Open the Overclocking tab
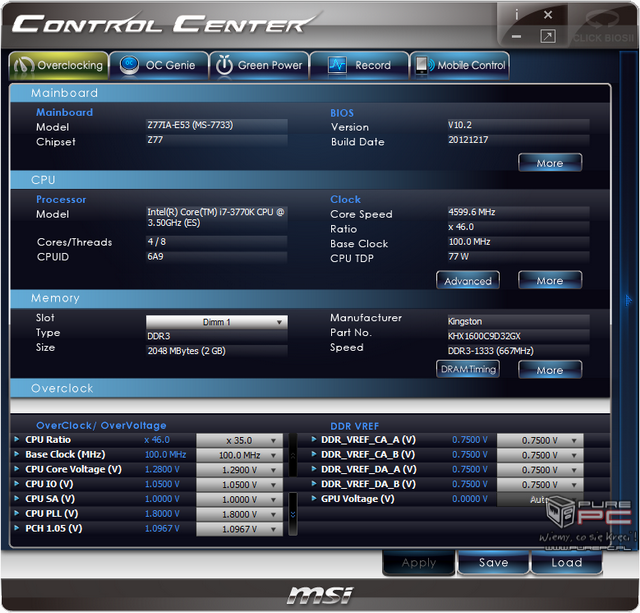The height and width of the screenshot is (613, 640). tap(58, 65)
